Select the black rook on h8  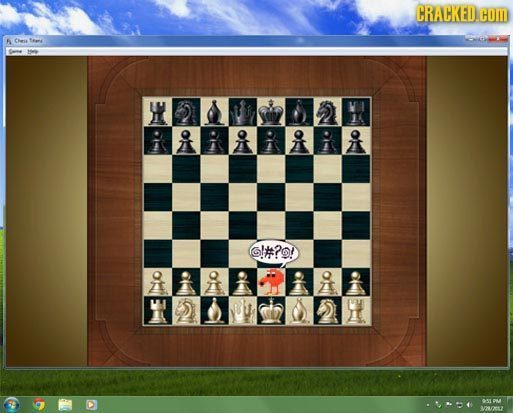pos(356,113)
